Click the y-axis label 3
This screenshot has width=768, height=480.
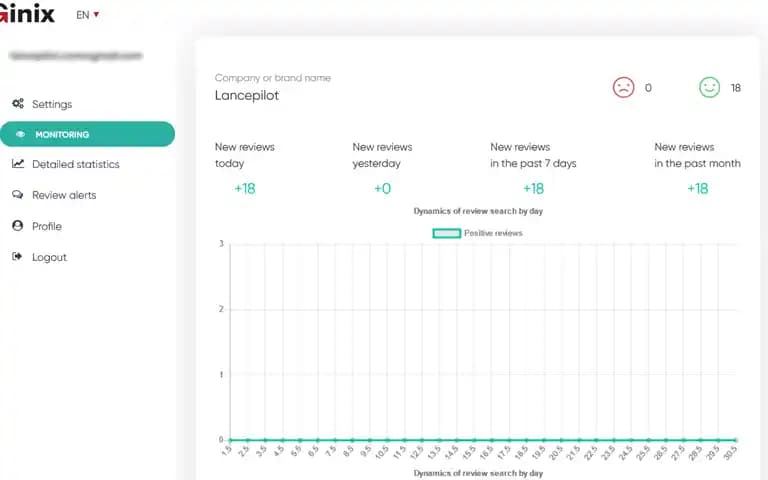coord(221,243)
